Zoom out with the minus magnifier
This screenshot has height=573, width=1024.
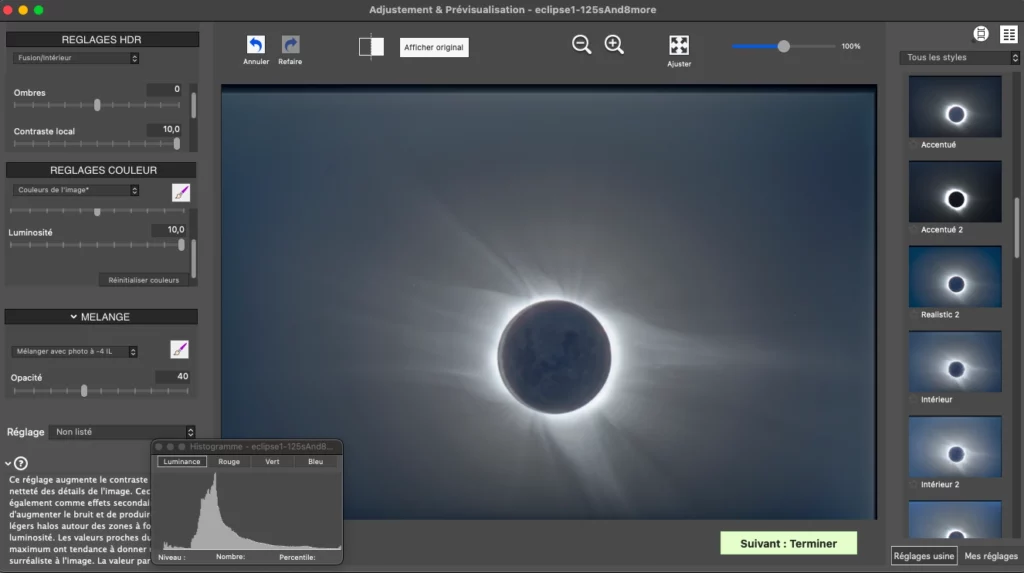coord(581,45)
